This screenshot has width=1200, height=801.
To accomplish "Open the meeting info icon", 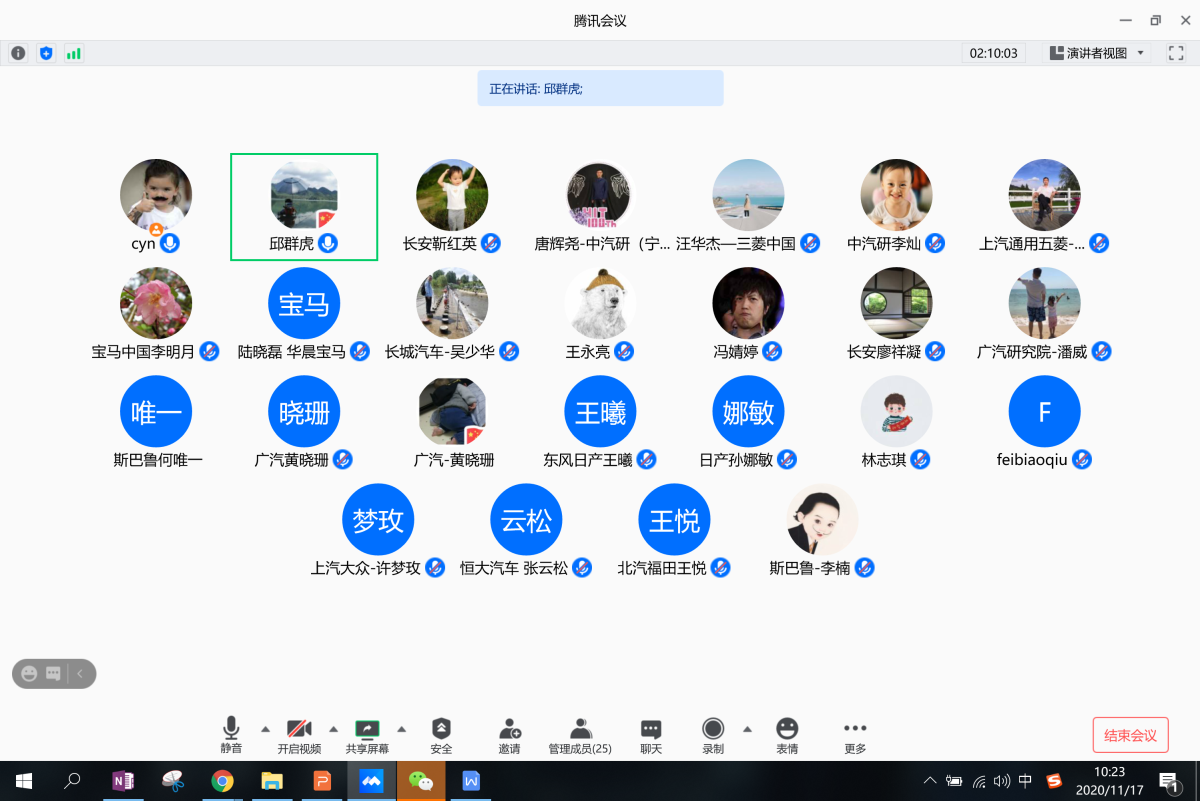I will click(18, 53).
